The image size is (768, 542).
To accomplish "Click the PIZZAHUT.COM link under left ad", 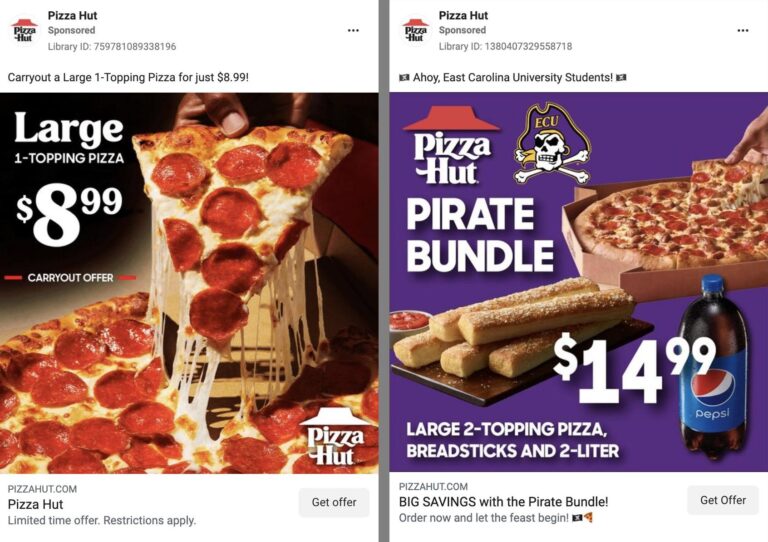I will click(42, 489).
